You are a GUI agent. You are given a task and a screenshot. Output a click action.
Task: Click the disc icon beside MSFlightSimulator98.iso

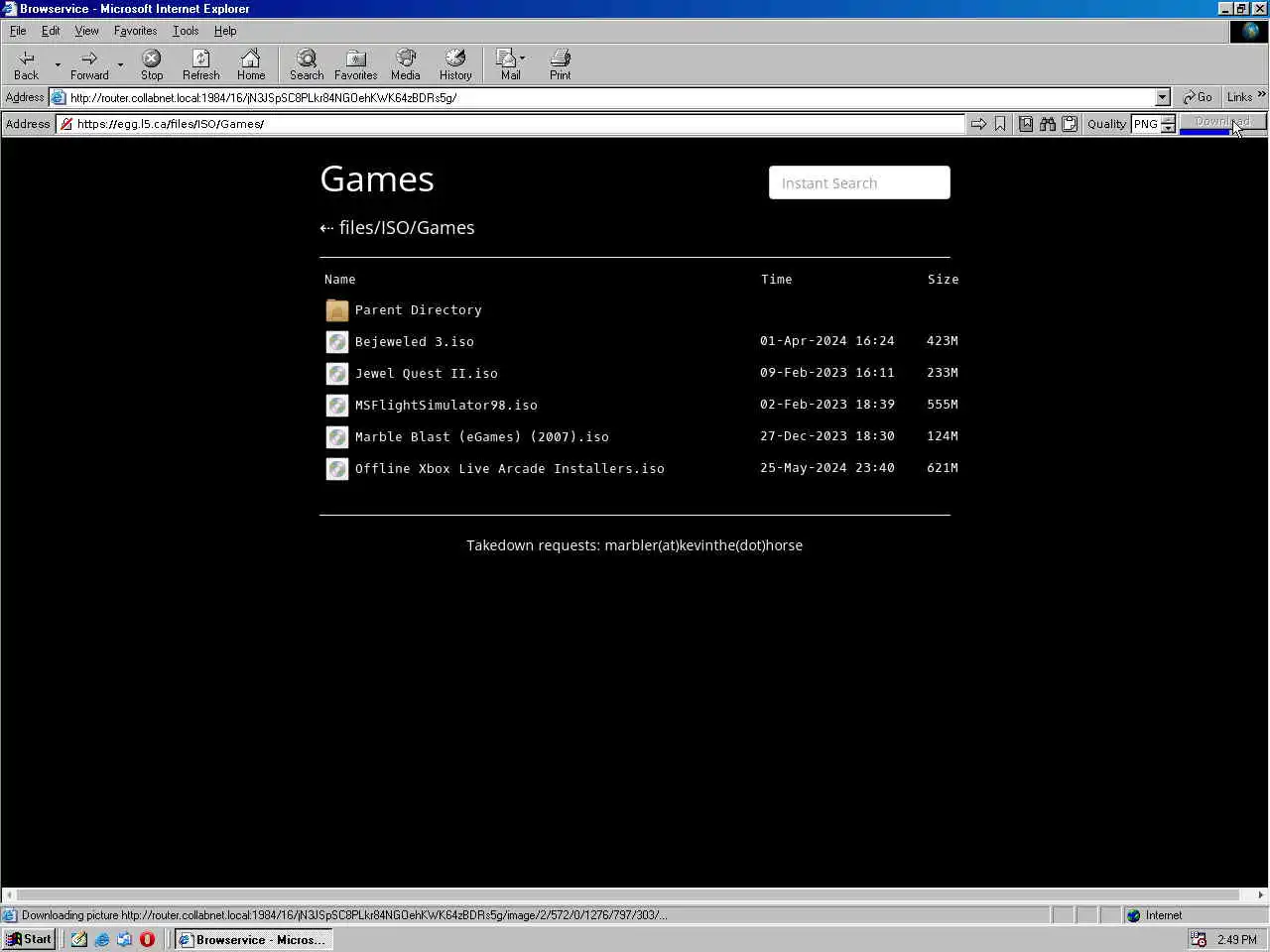coord(337,406)
